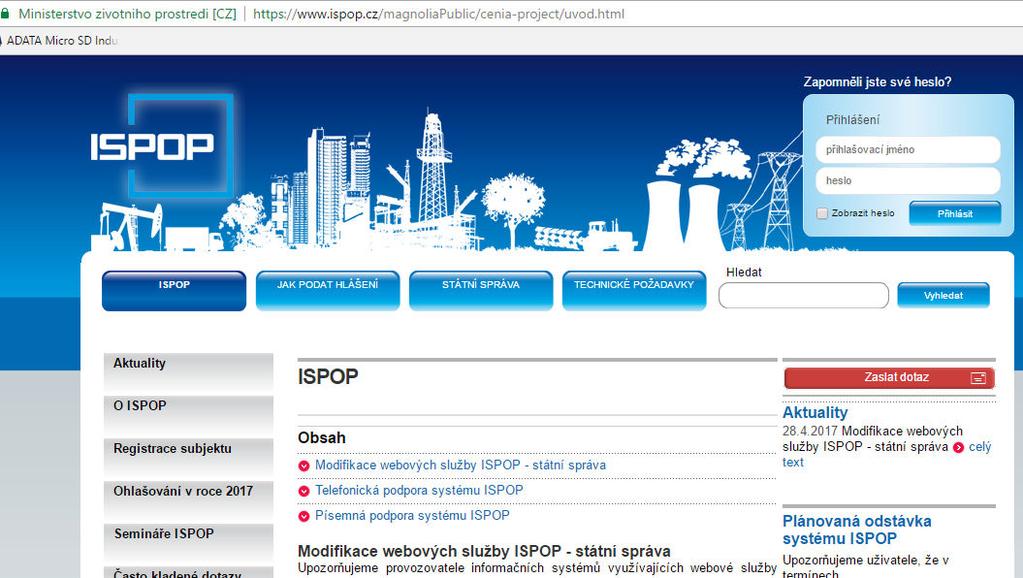Toggle the Zobrazit heslo checkbox

pos(822,213)
